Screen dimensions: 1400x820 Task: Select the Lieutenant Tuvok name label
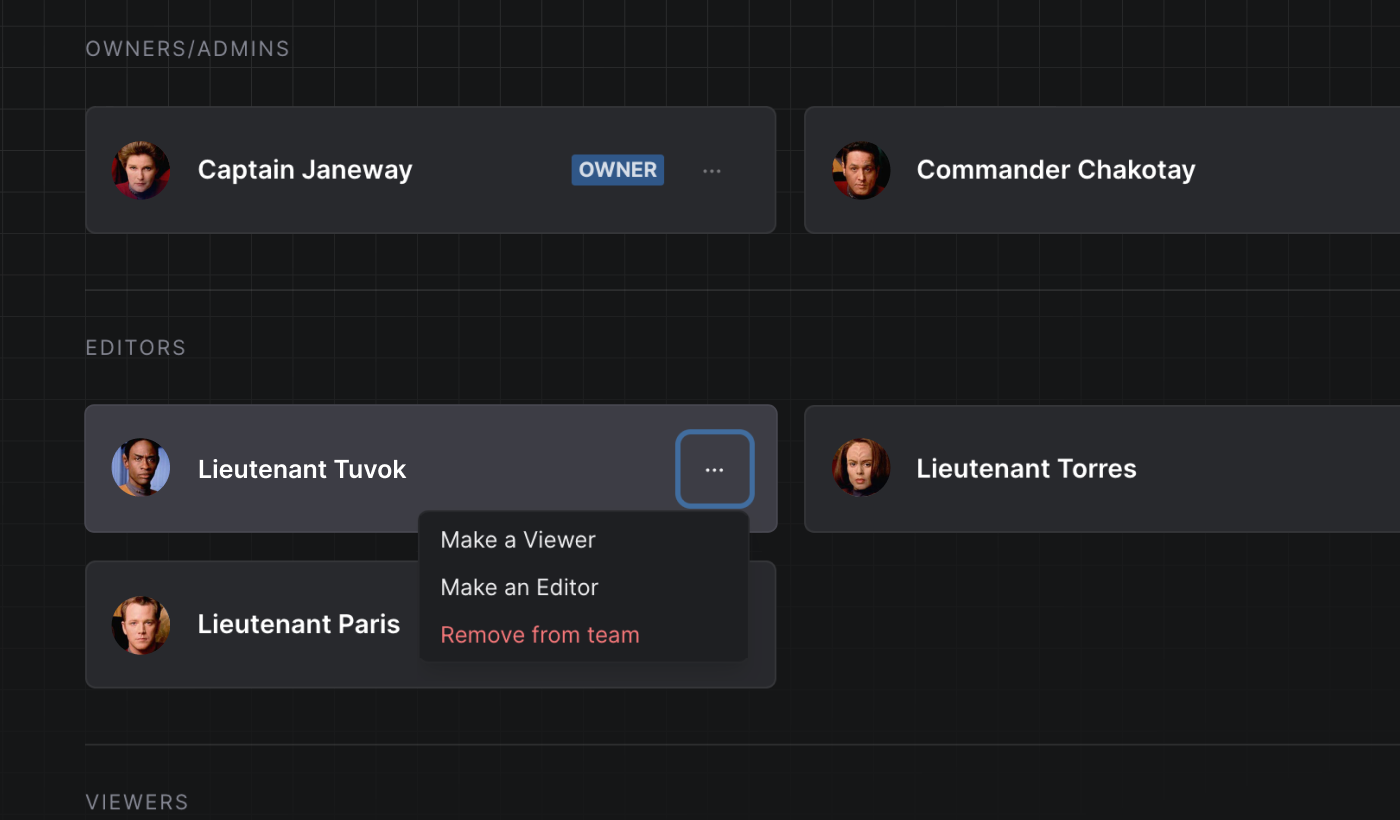[302, 469]
